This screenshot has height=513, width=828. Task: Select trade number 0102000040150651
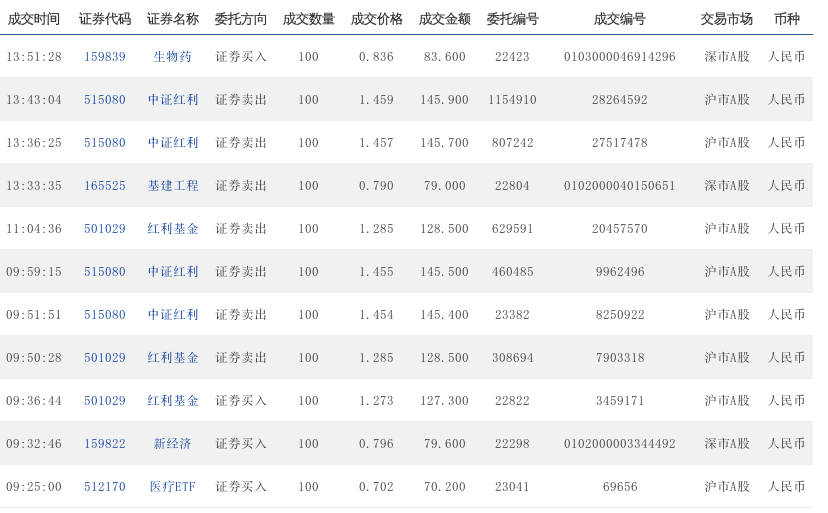[x=619, y=185]
